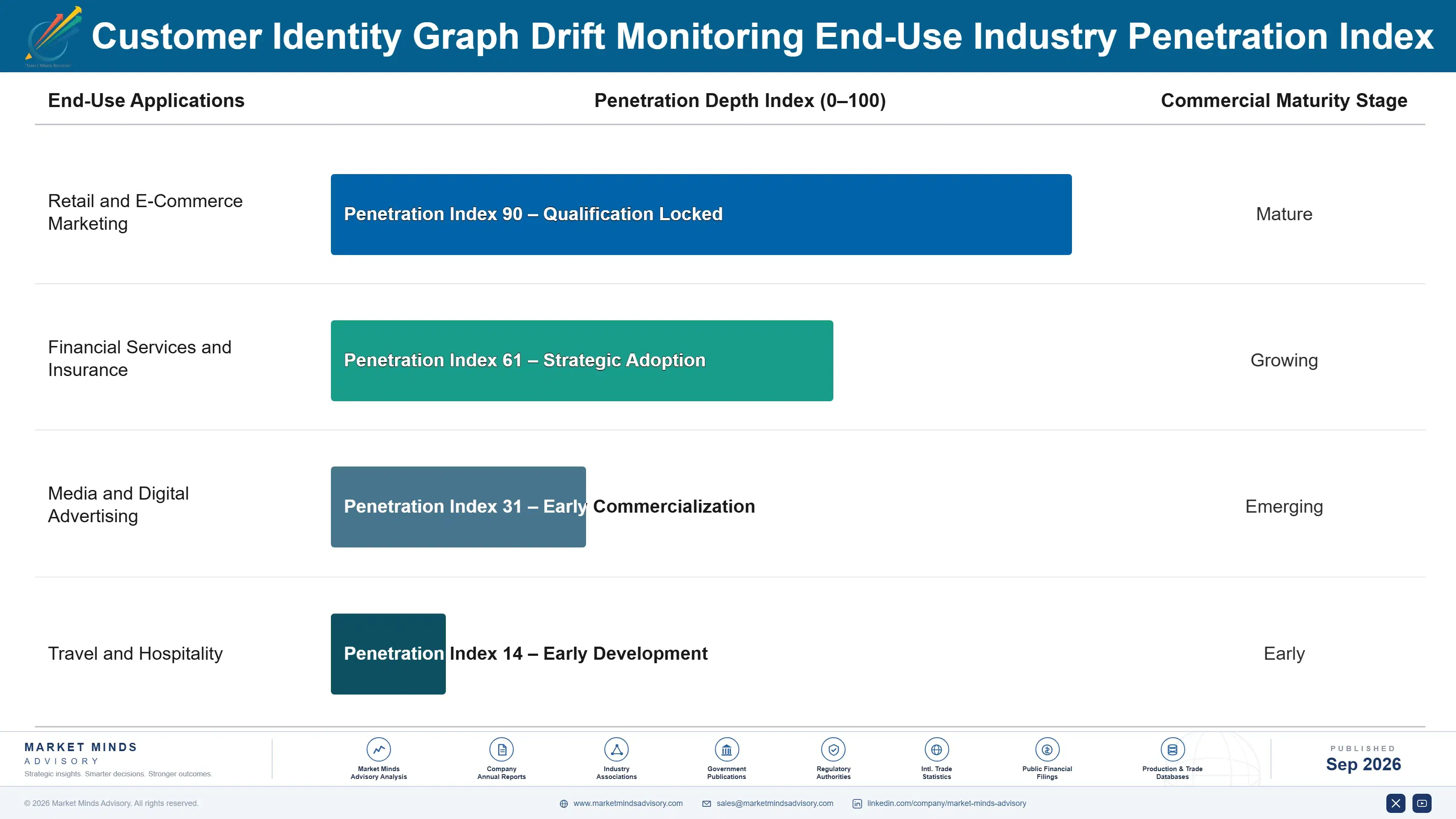Image resolution: width=1456 pixels, height=819 pixels.
Task: Open www.marketmindsadvisory.com link
Action: (628, 803)
